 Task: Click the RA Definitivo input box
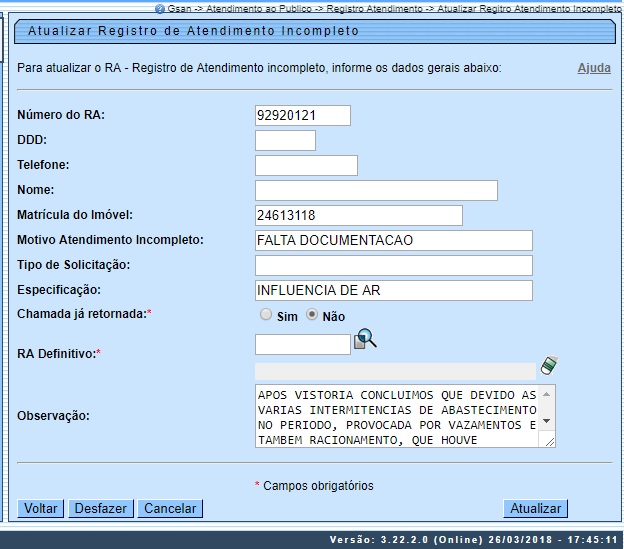303,344
